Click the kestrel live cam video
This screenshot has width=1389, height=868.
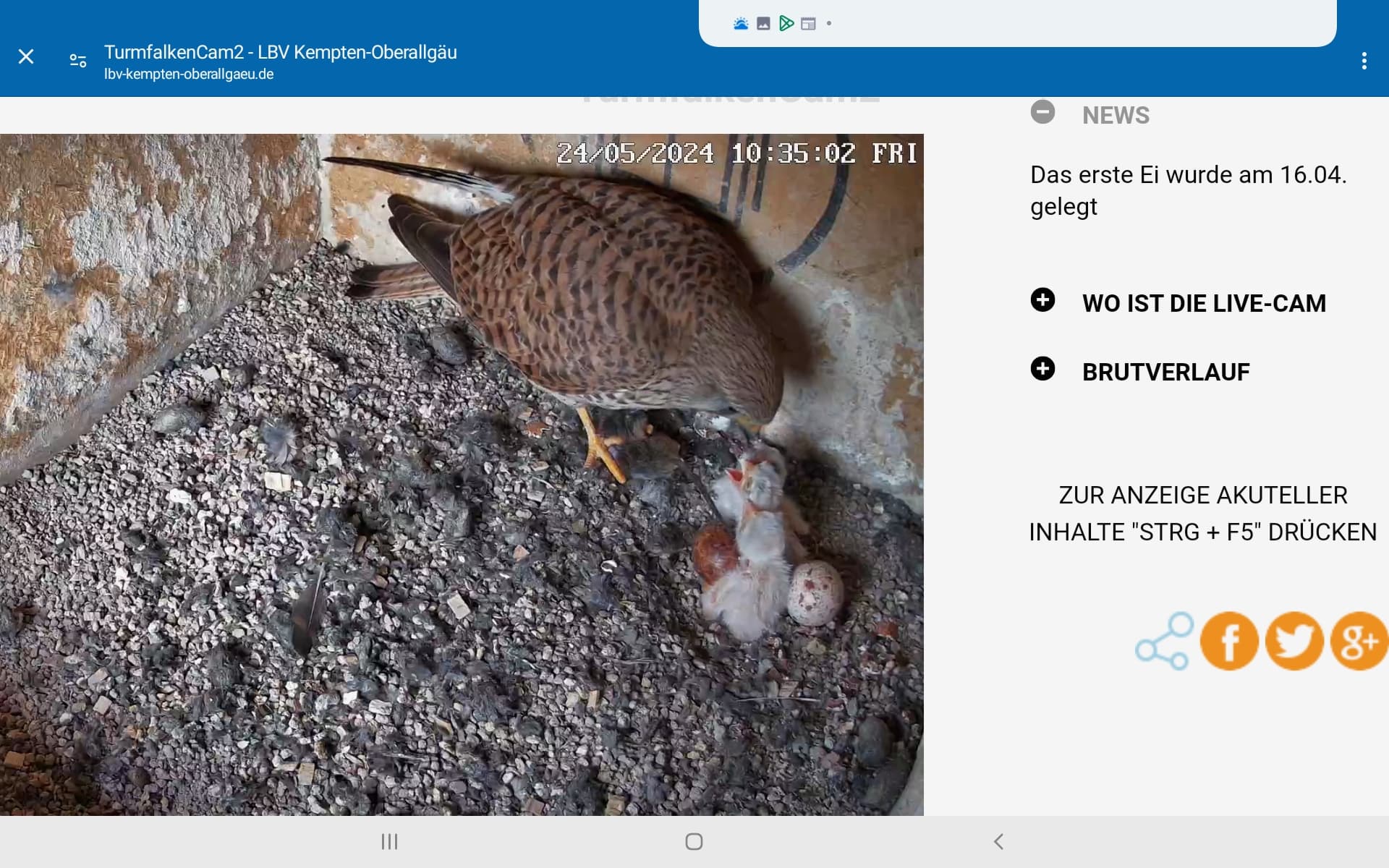tap(462, 475)
